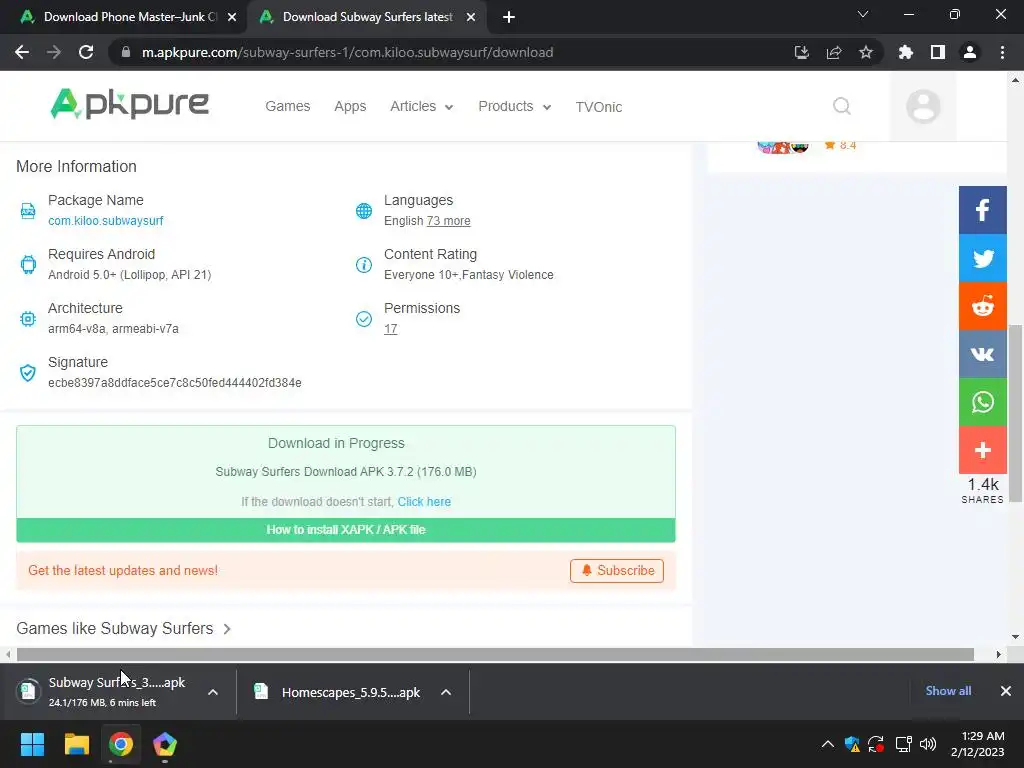
Task: Click the volume icon in system tray
Action: coord(927,744)
